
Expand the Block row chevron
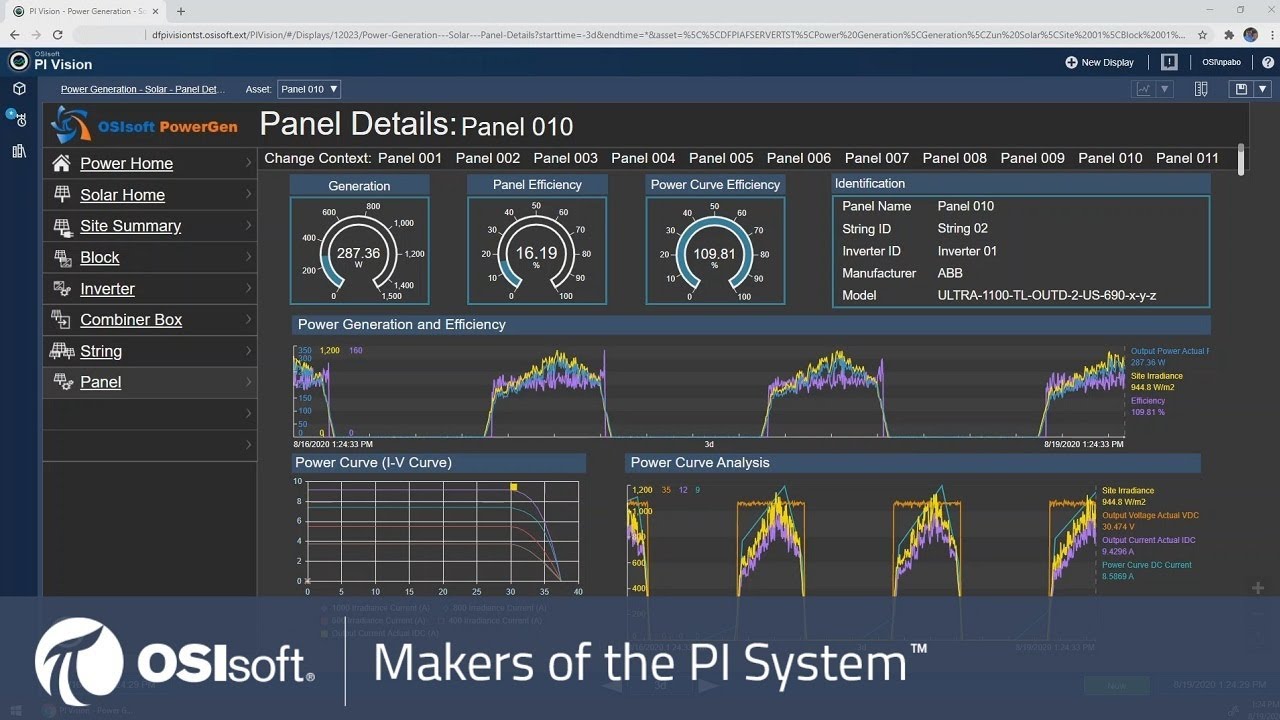click(x=248, y=257)
